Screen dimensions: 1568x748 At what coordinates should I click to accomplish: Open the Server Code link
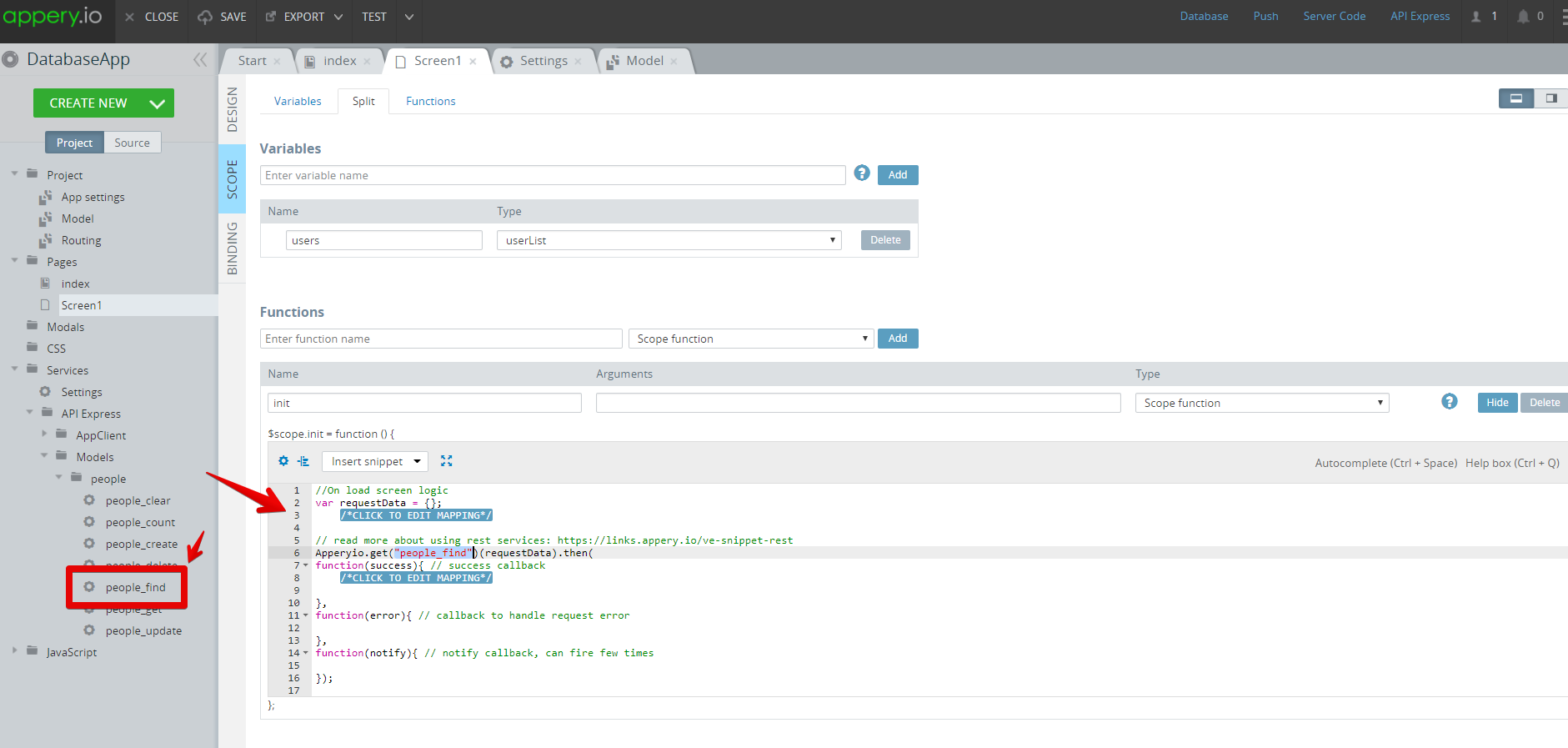point(1334,17)
